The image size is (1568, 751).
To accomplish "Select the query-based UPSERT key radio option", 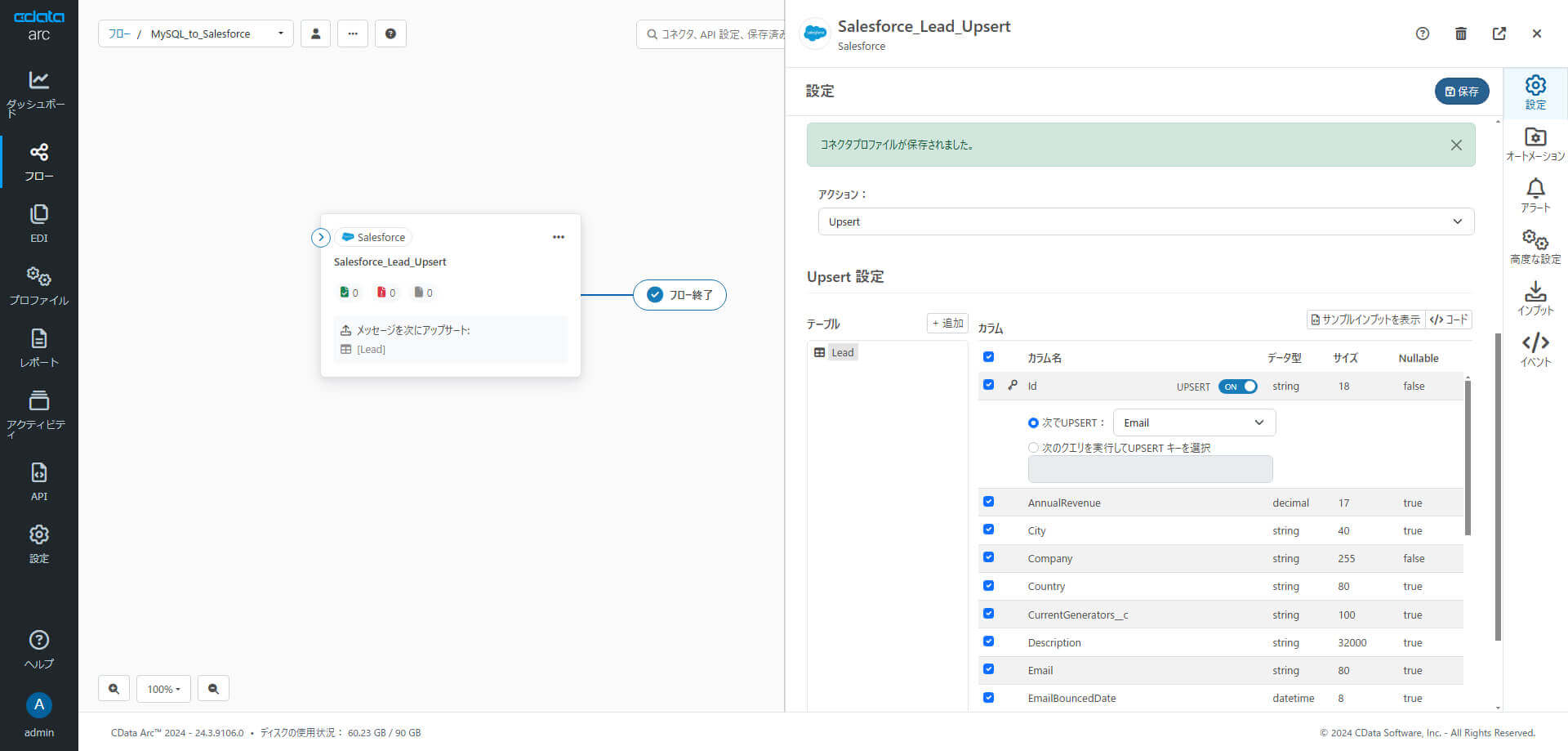I will tap(1033, 448).
